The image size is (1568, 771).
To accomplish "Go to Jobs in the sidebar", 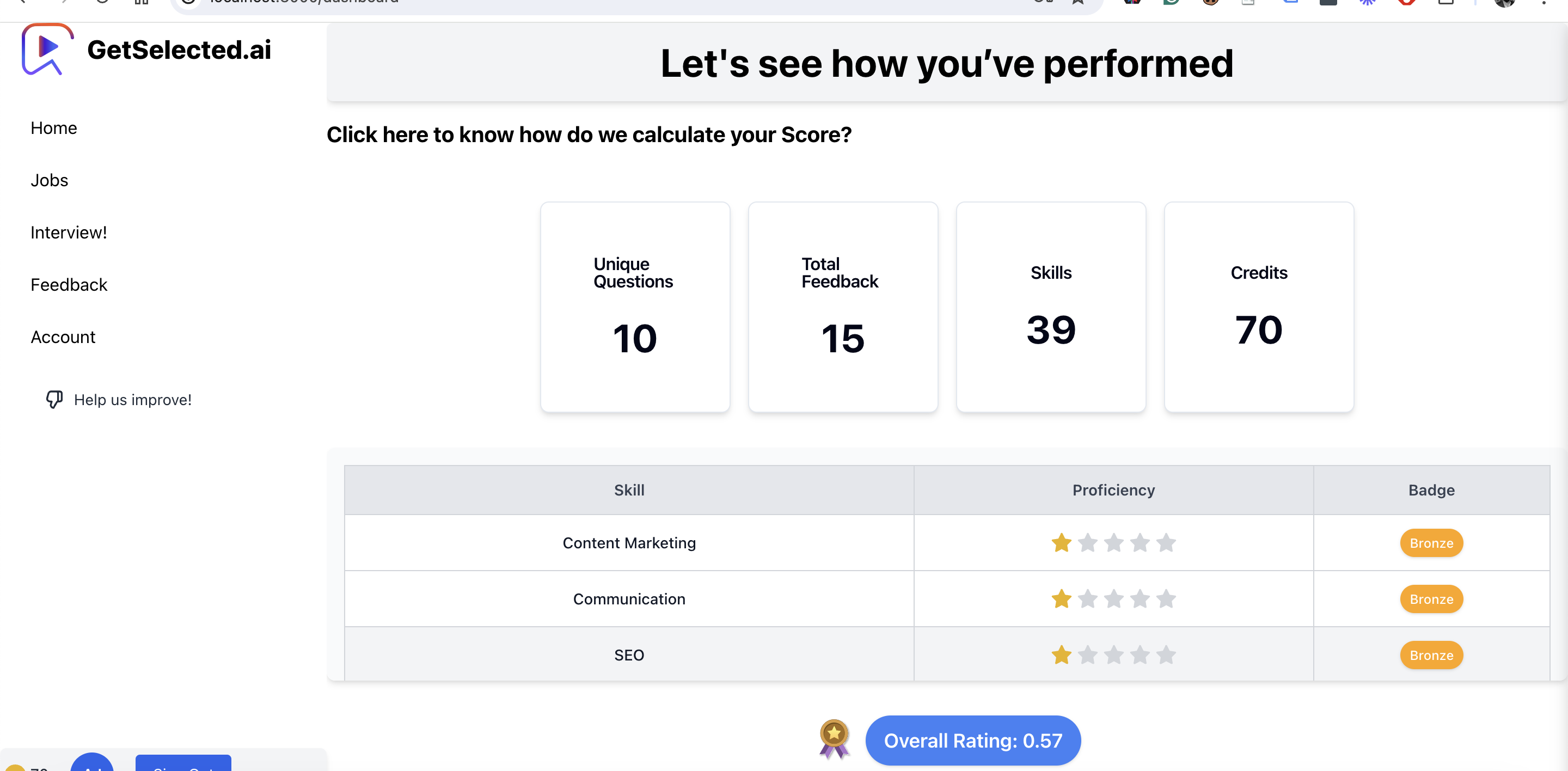I will 50,180.
